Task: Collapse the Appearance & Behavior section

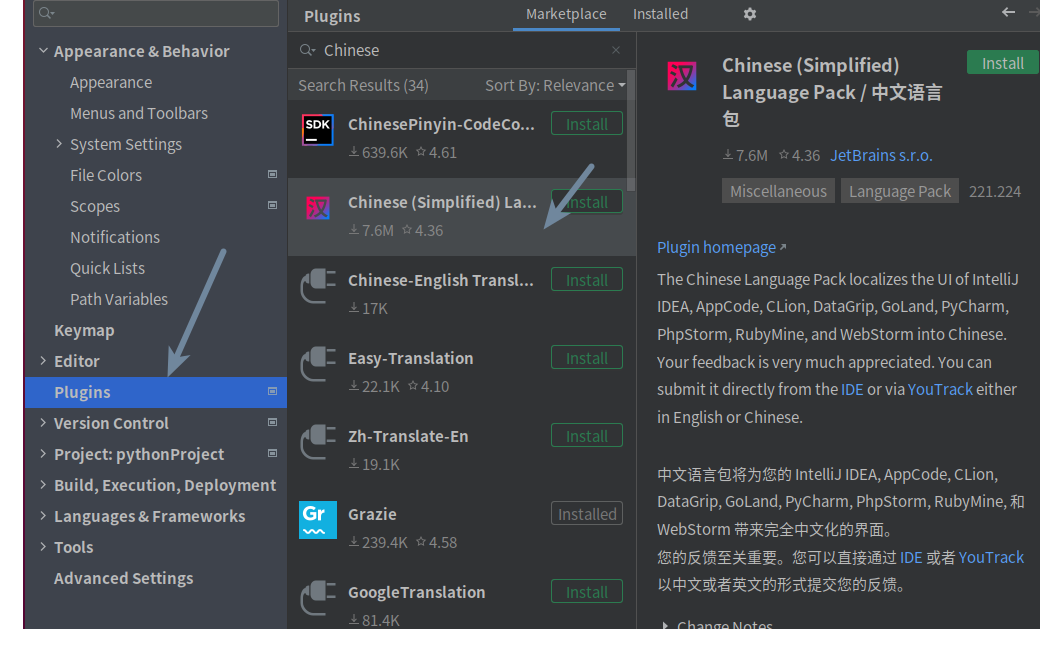Action: [43, 50]
